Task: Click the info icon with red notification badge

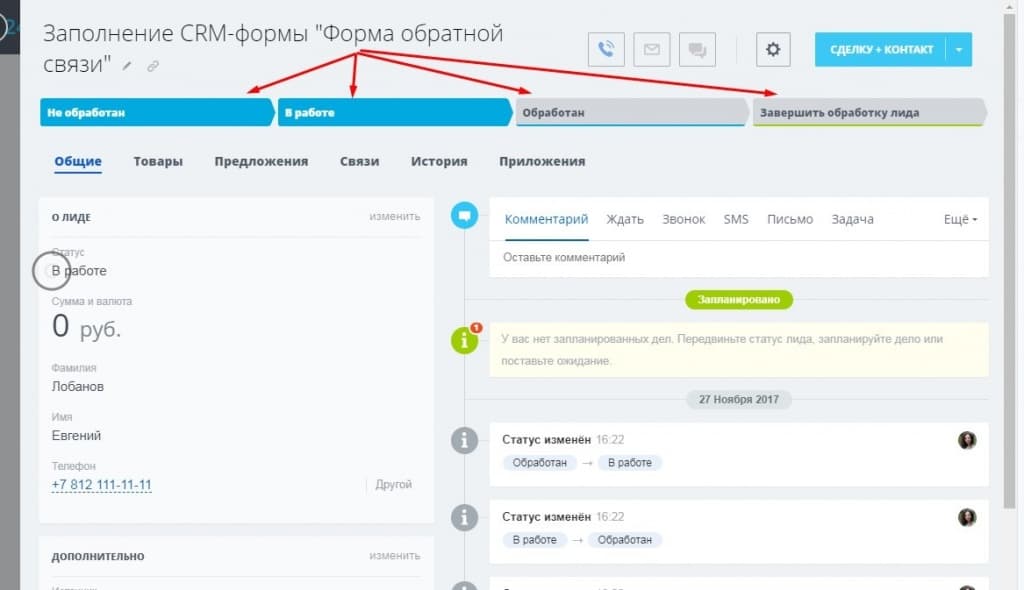Action: point(464,341)
